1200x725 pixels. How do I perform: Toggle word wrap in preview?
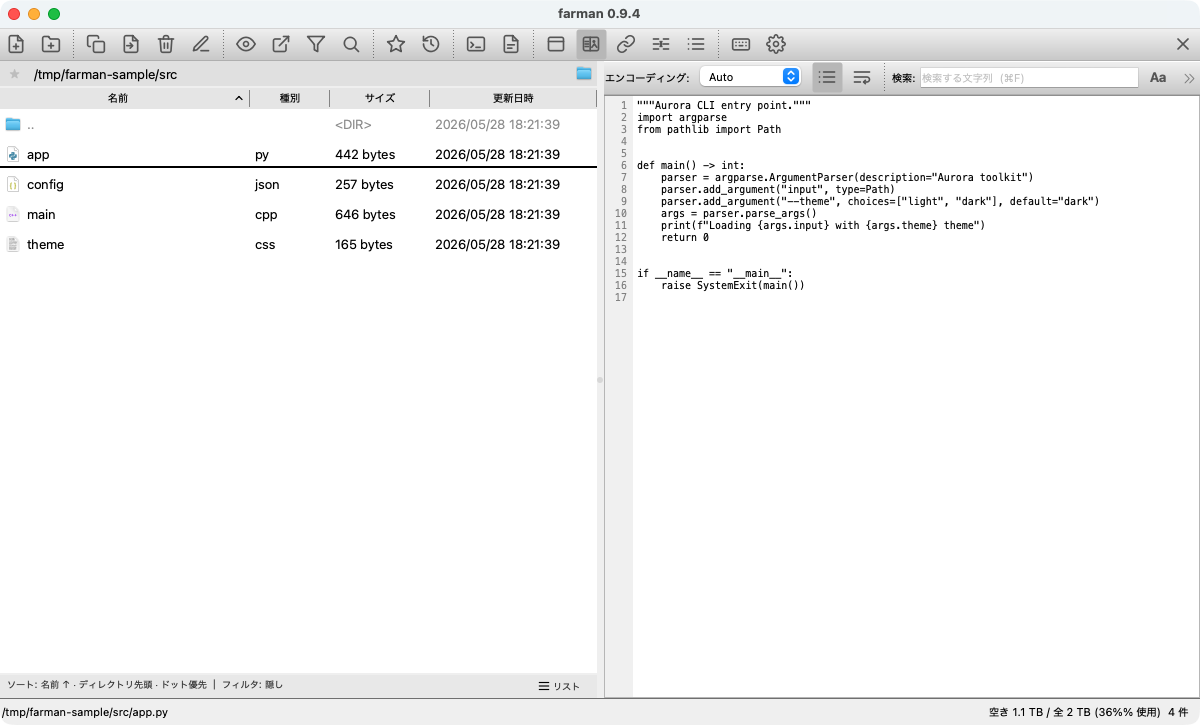click(861, 77)
